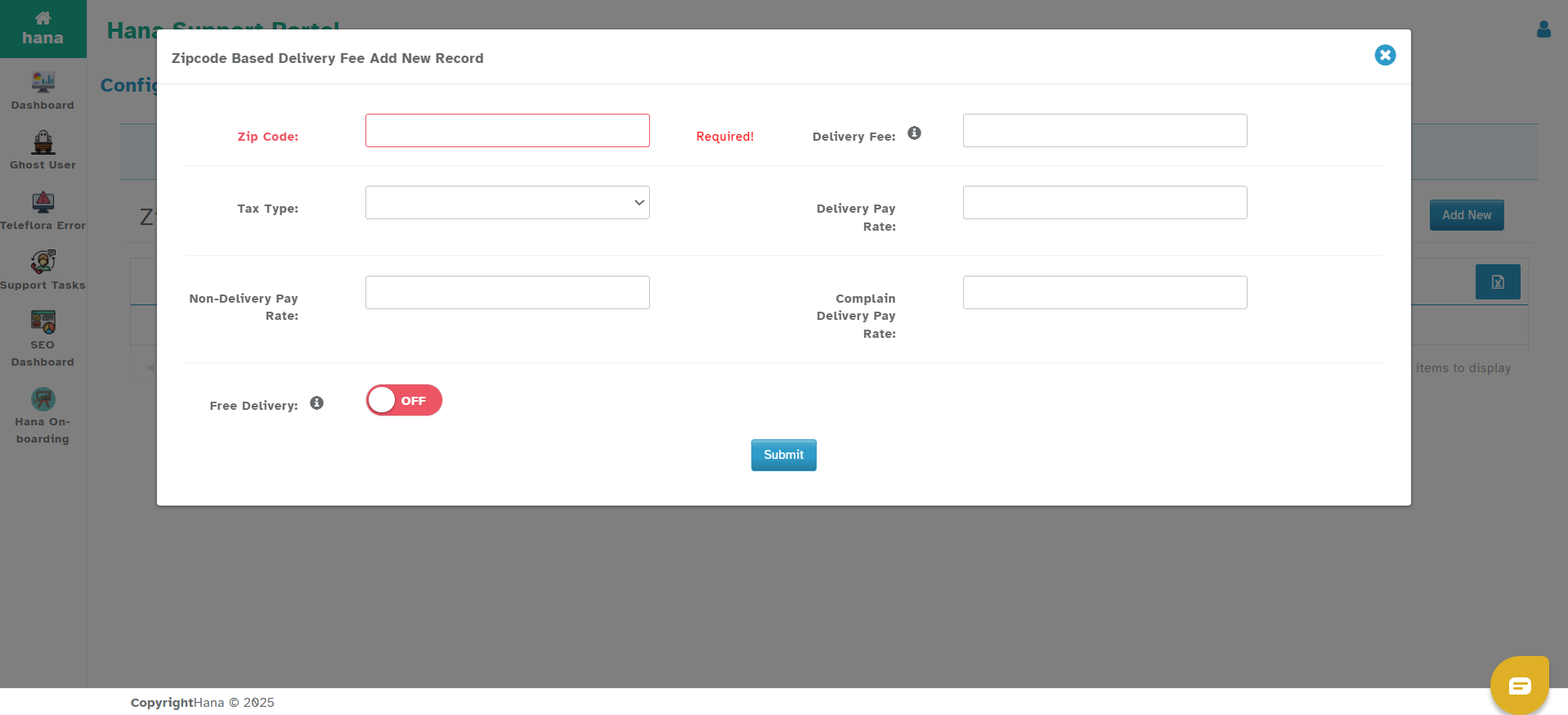Open the hana home icon

coord(43,29)
